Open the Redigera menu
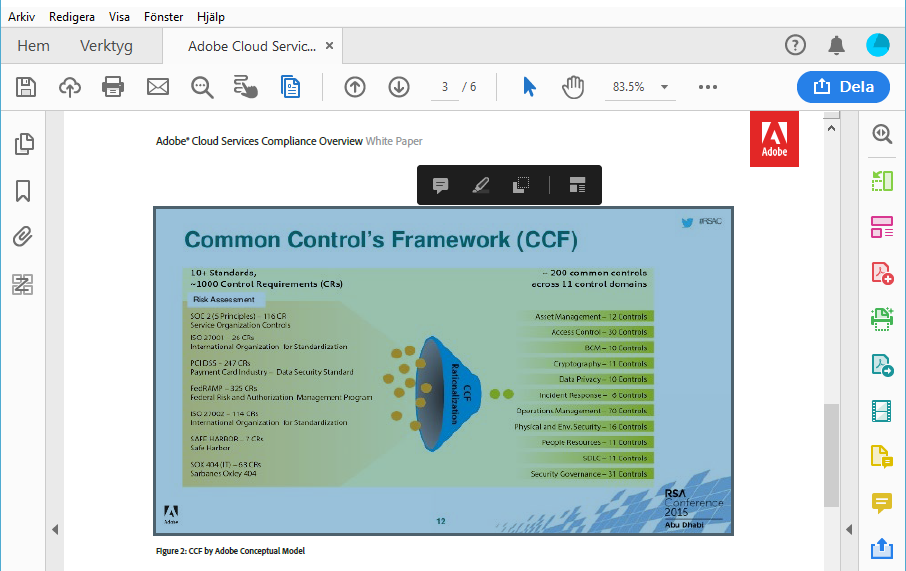Screen dimensions: 906x571 pos(72,17)
